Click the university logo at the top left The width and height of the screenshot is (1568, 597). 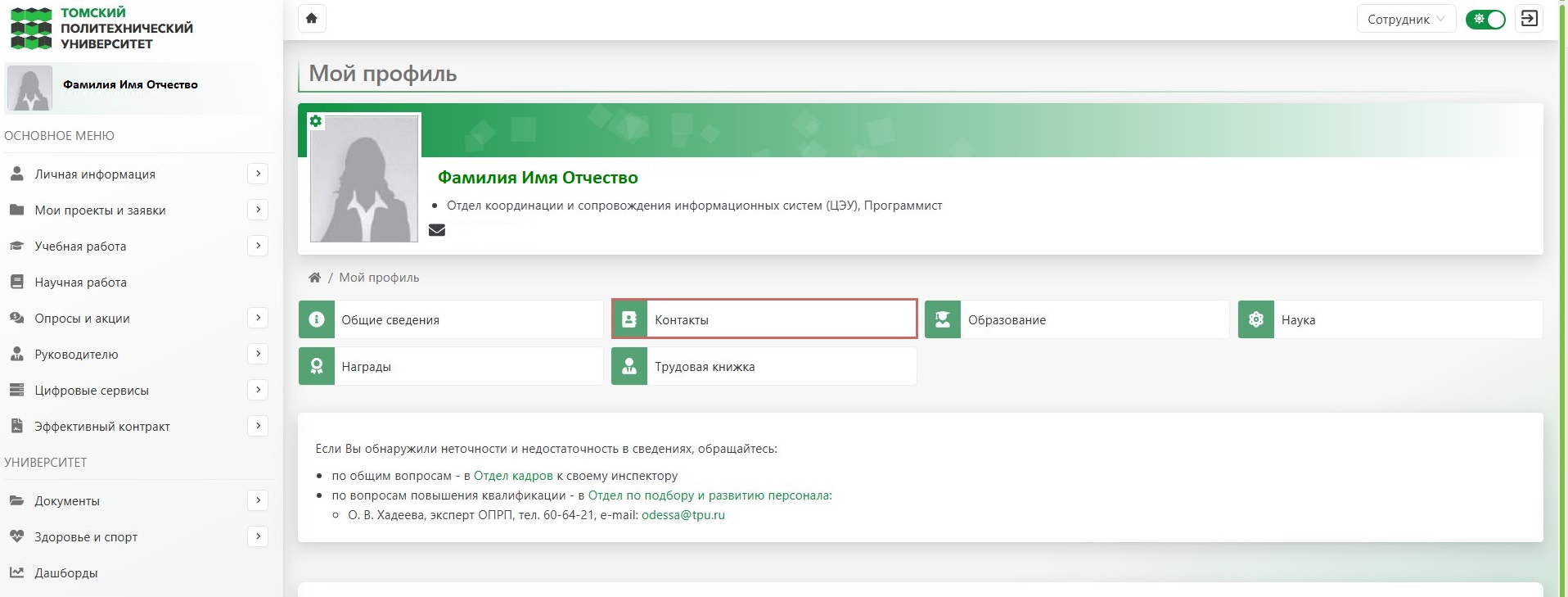click(101, 29)
